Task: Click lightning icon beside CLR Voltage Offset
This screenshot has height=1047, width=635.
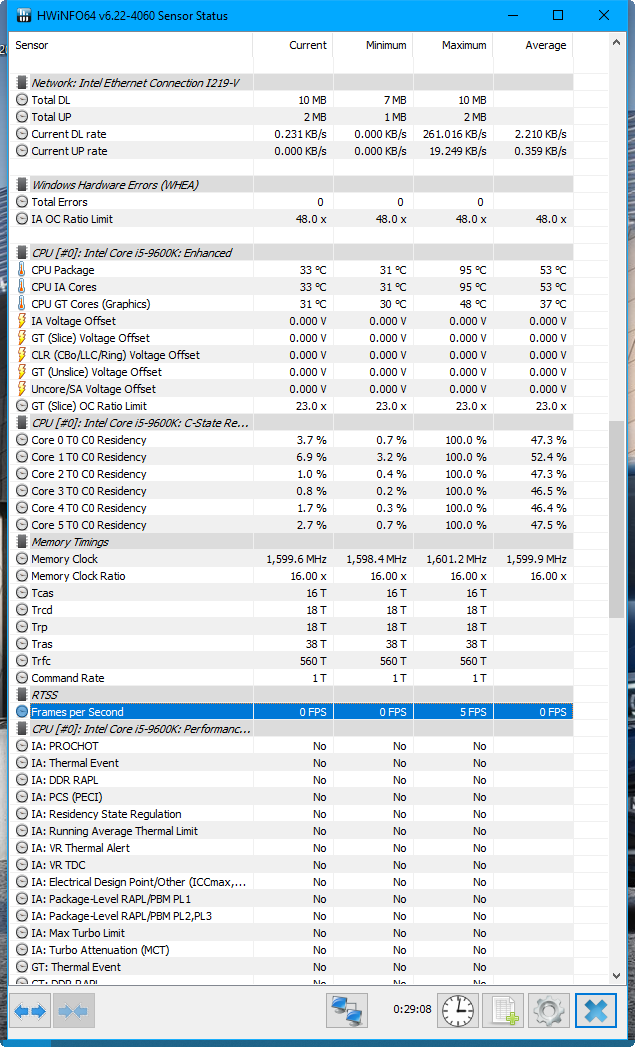Action: (22, 355)
